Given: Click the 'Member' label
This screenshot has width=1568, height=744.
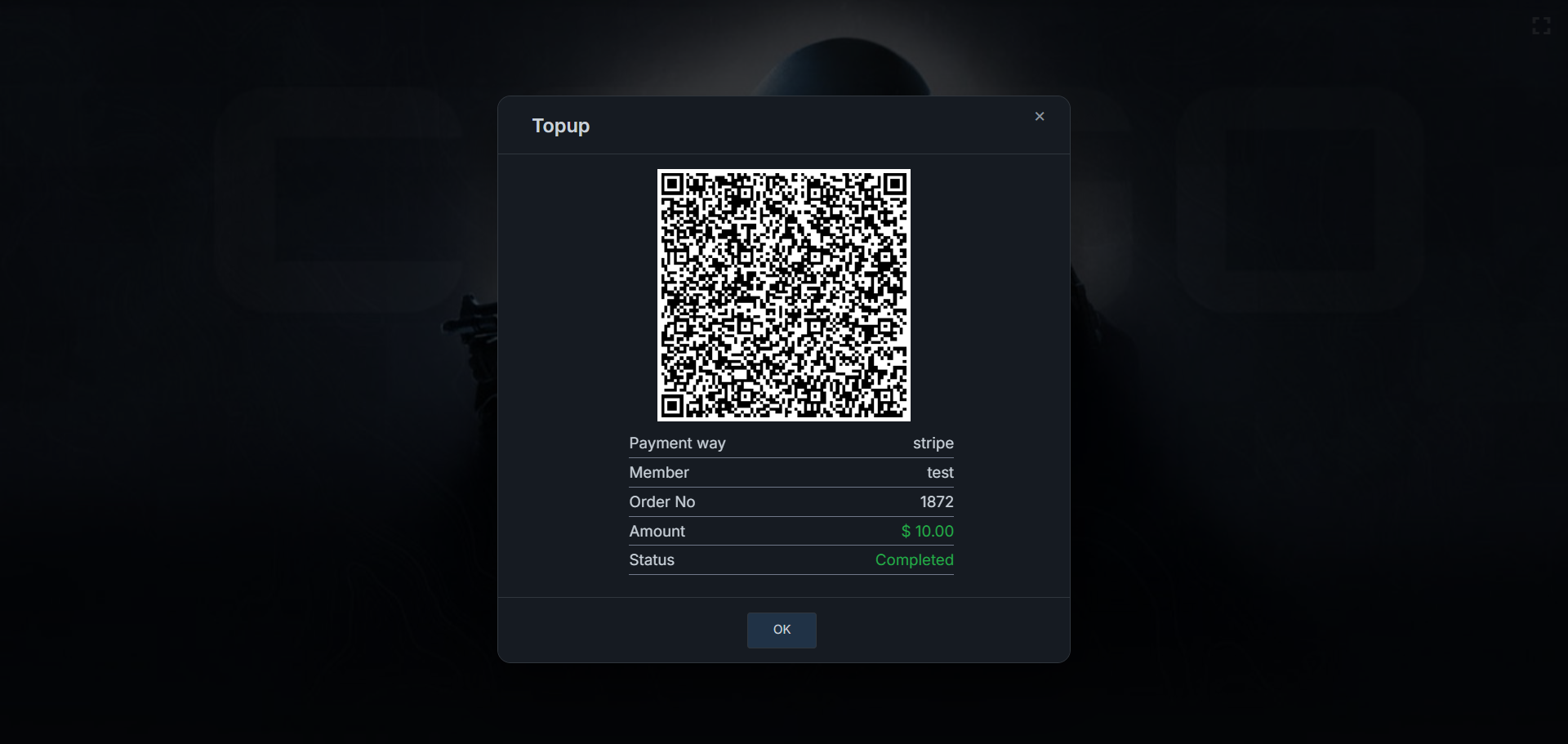Looking at the screenshot, I should click(659, 473).
